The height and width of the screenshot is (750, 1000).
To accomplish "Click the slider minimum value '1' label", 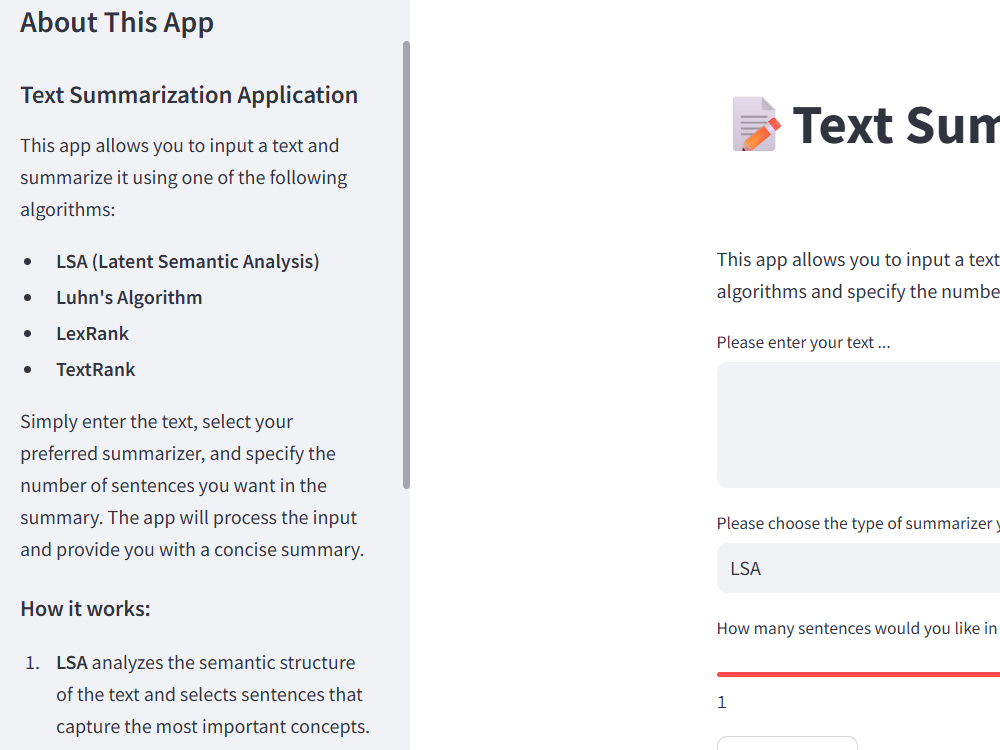I will click(x=721, y=703).
